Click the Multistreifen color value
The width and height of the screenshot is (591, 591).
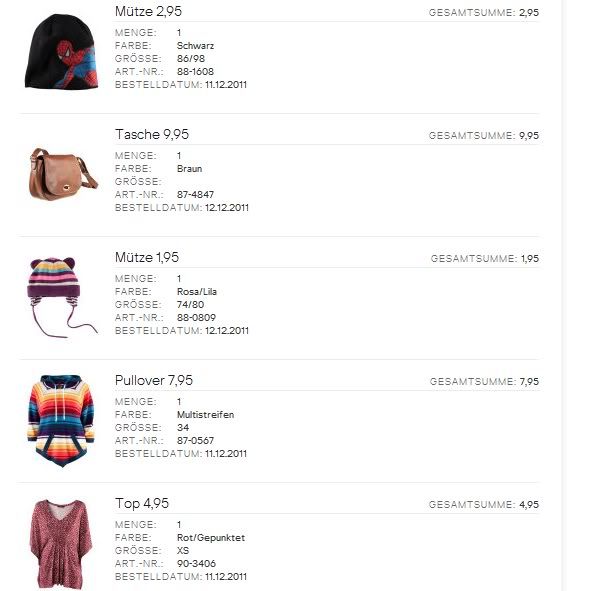205,415
